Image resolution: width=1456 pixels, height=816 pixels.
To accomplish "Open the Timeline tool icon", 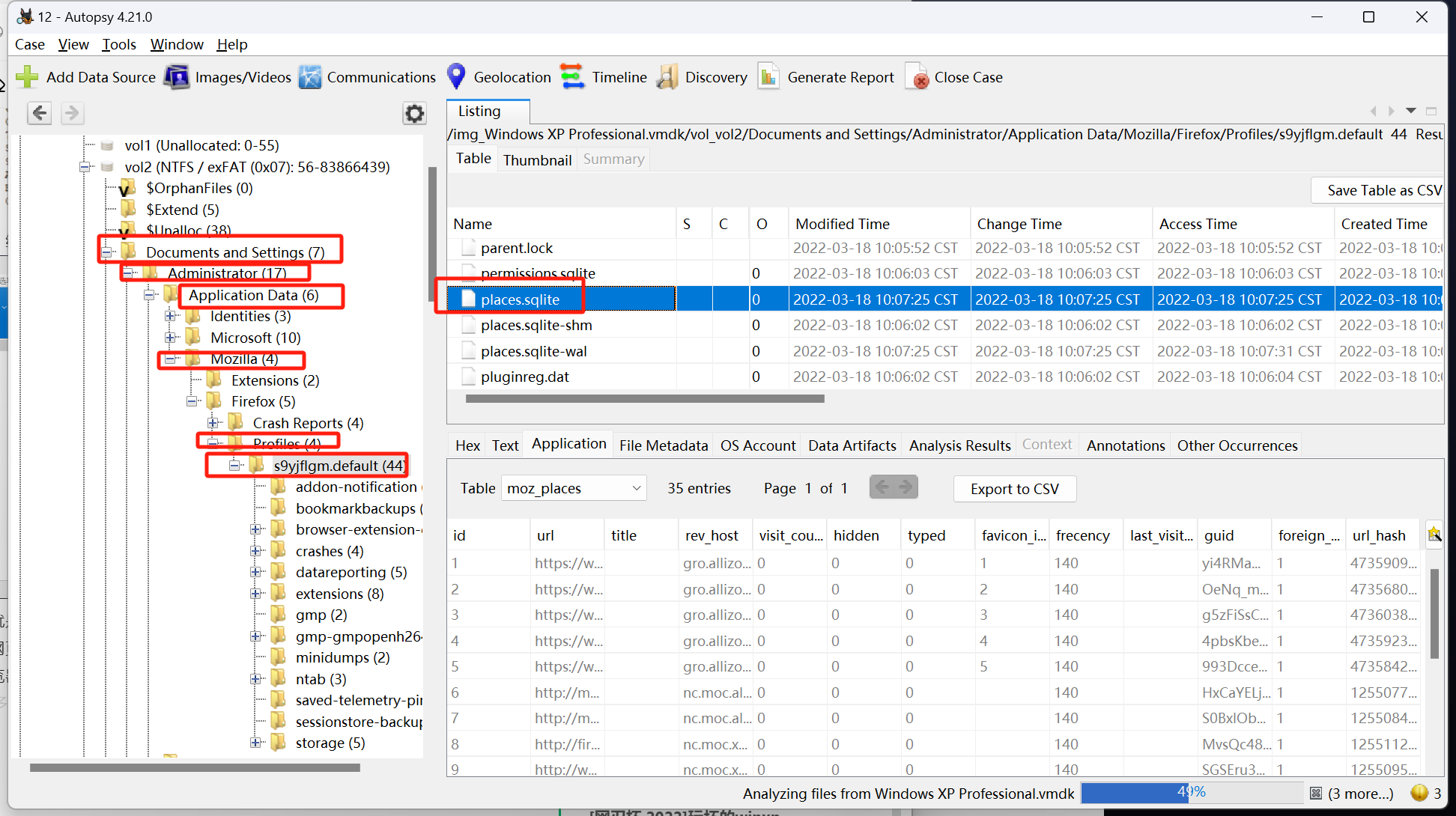I will pos(573,76).
